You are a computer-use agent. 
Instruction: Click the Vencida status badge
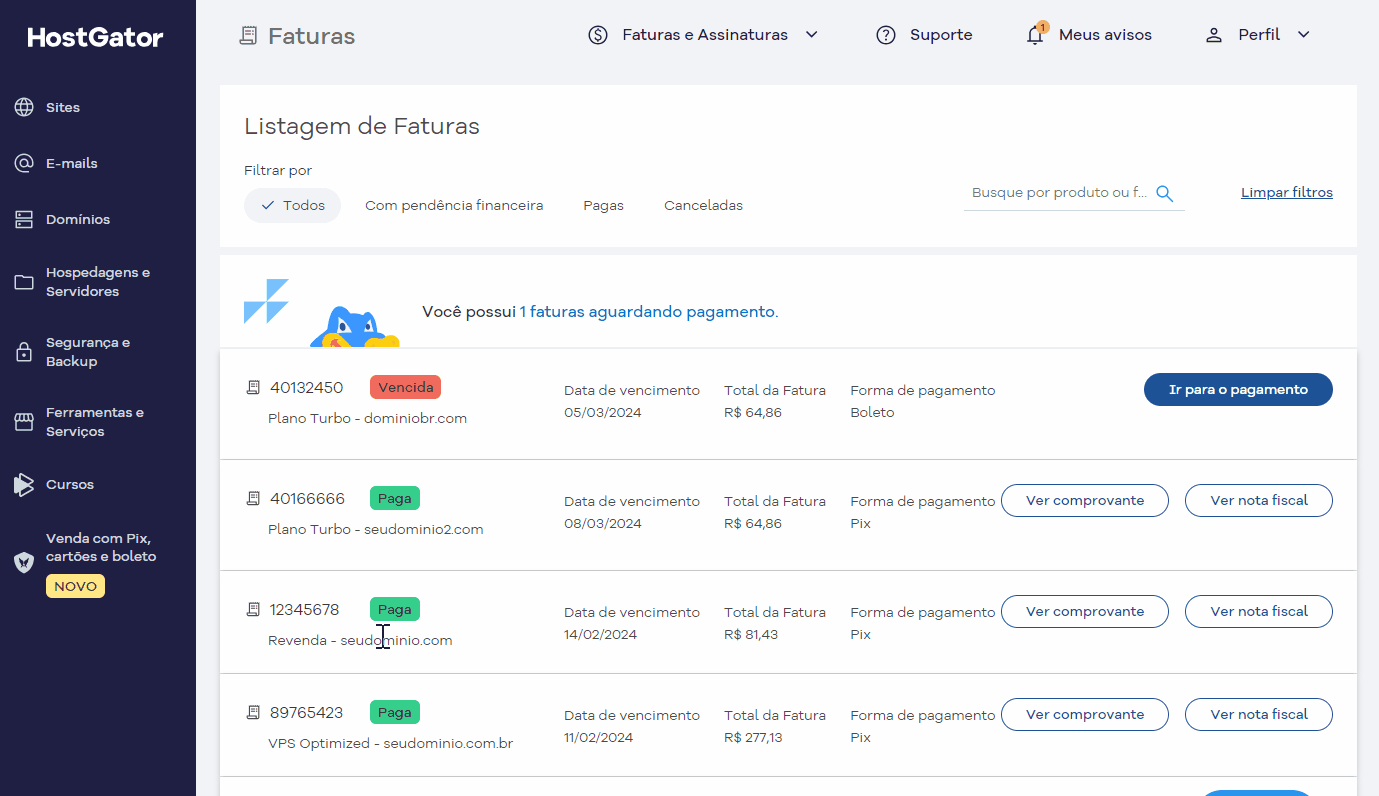(x=405, y=387)
